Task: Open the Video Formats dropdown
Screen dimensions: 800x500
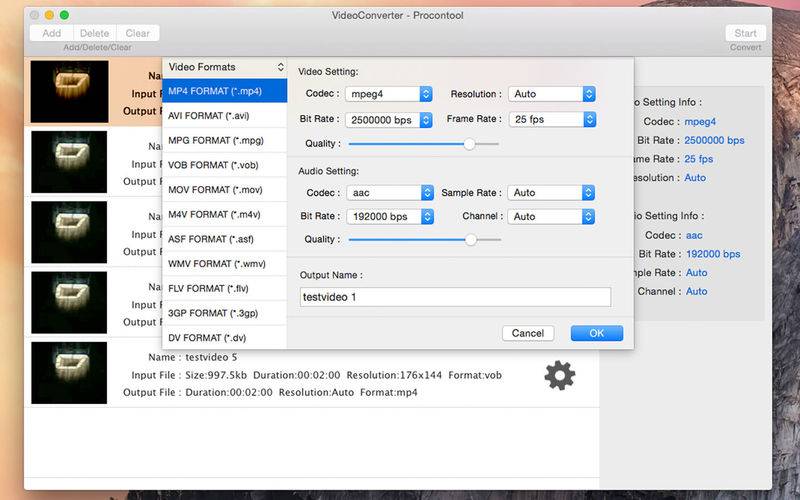Action: pyautogui.click(x=225, y=67)
